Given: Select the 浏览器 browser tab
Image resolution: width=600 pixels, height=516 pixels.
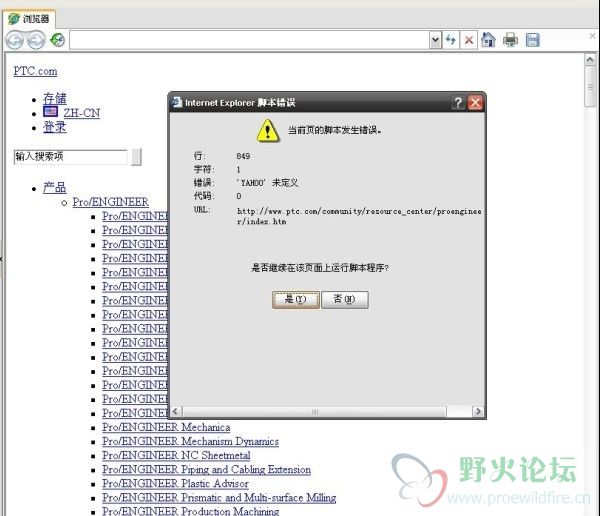Looking at the screenshot, I should point(29,18).
